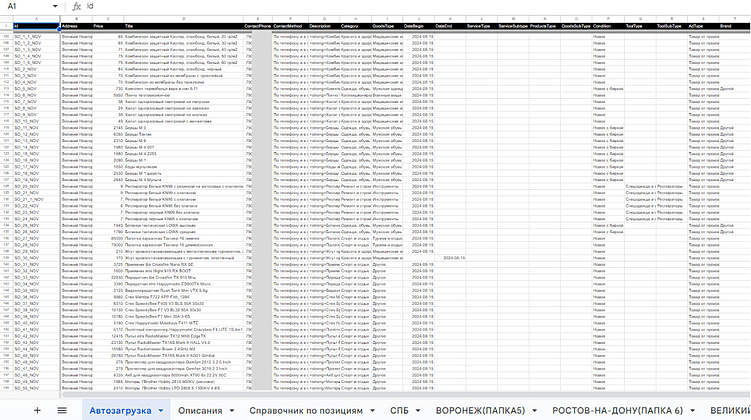Open the СПБ tab dropdown arrow
751x420 pixels.
418,410
